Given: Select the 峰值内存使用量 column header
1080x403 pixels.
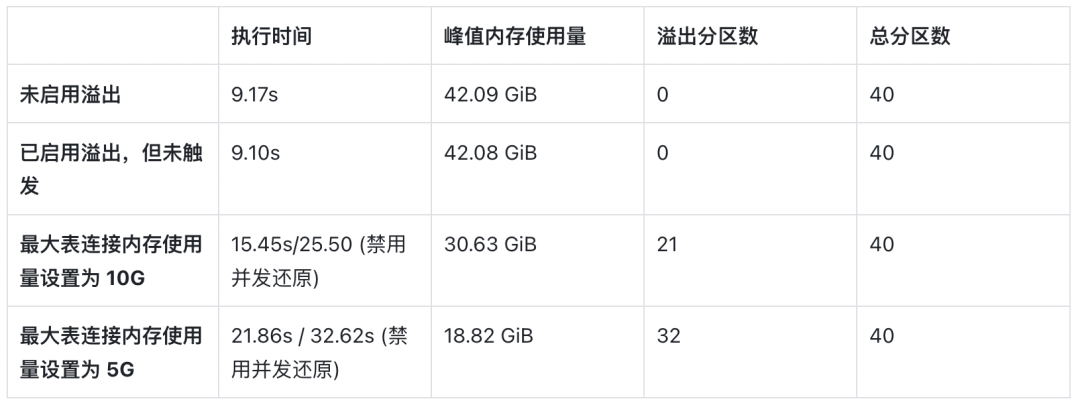Looking at the screenshot, I should pyautogui.click(x=514, y=36).
